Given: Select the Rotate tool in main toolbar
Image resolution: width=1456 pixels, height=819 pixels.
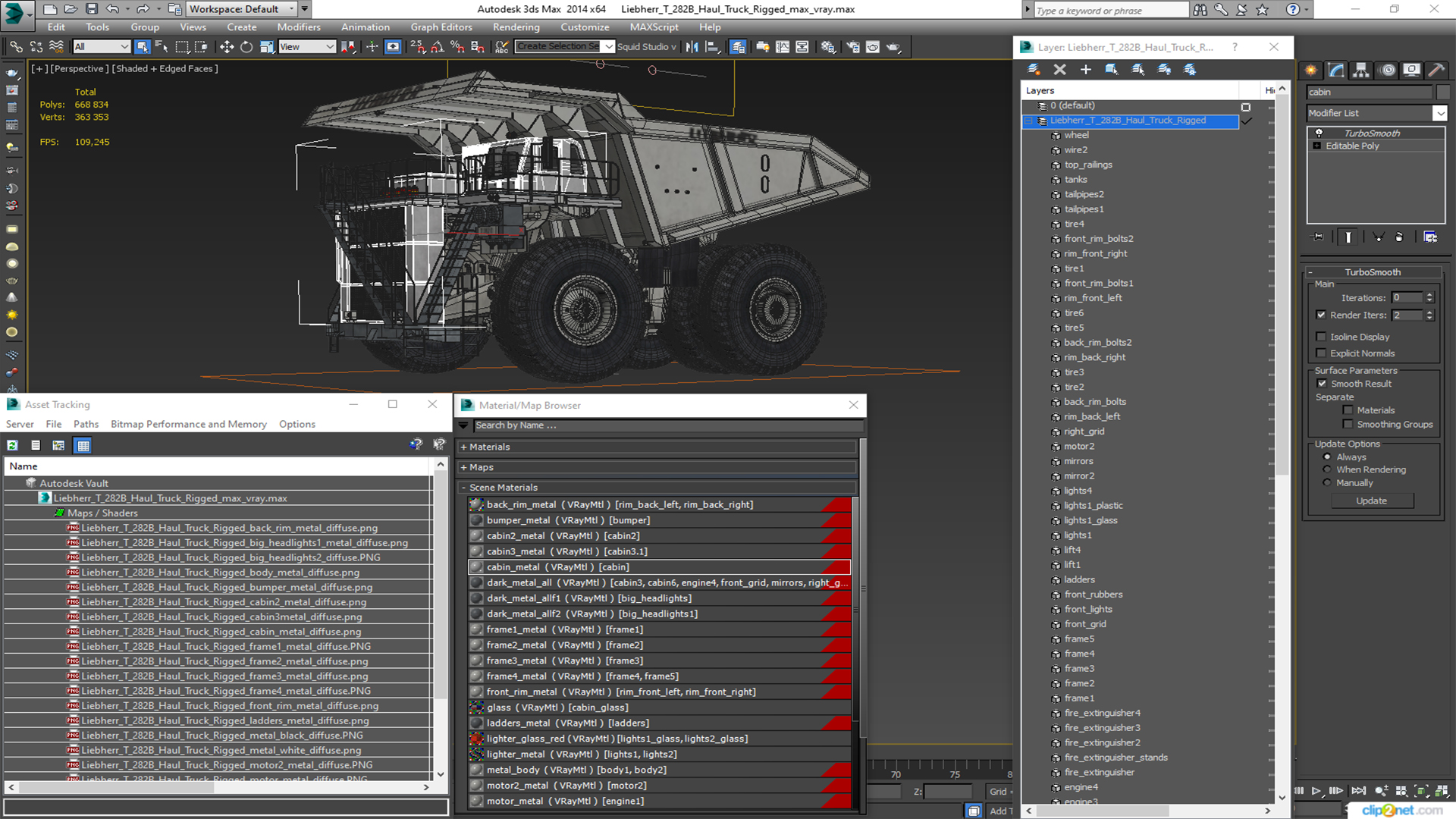Looking at the screenshot, I should click(246, 47).
